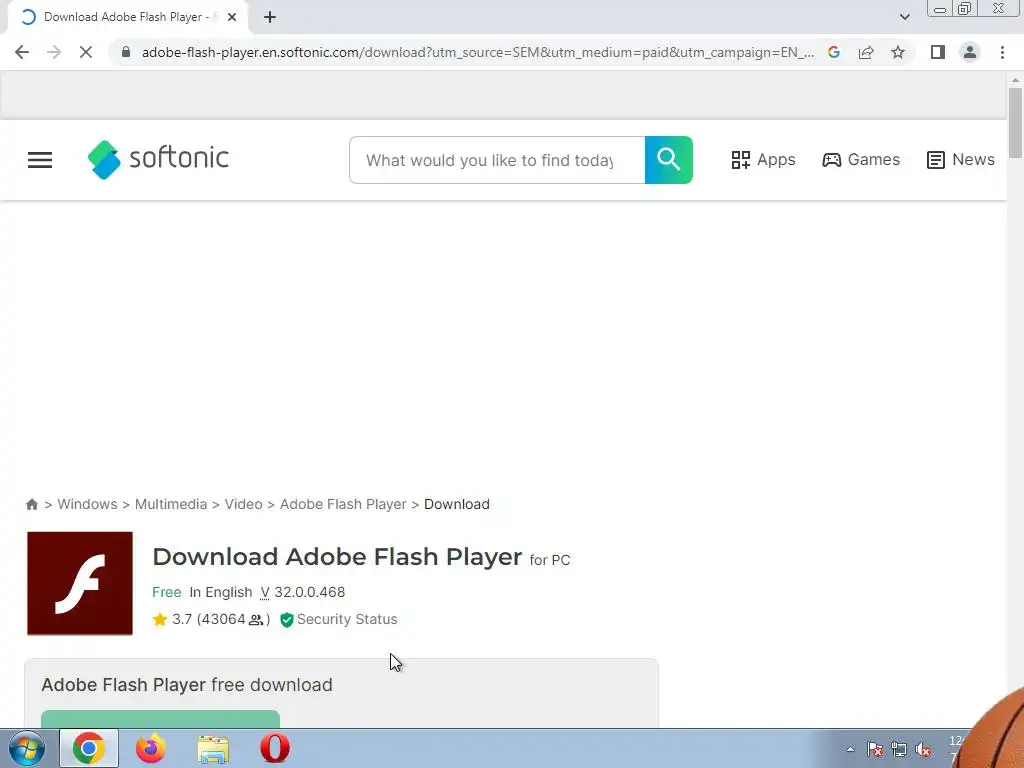Open the Adobe Flash Player breadcrumb link
The image size is (1024, 768).
click(x=343, y=504)
